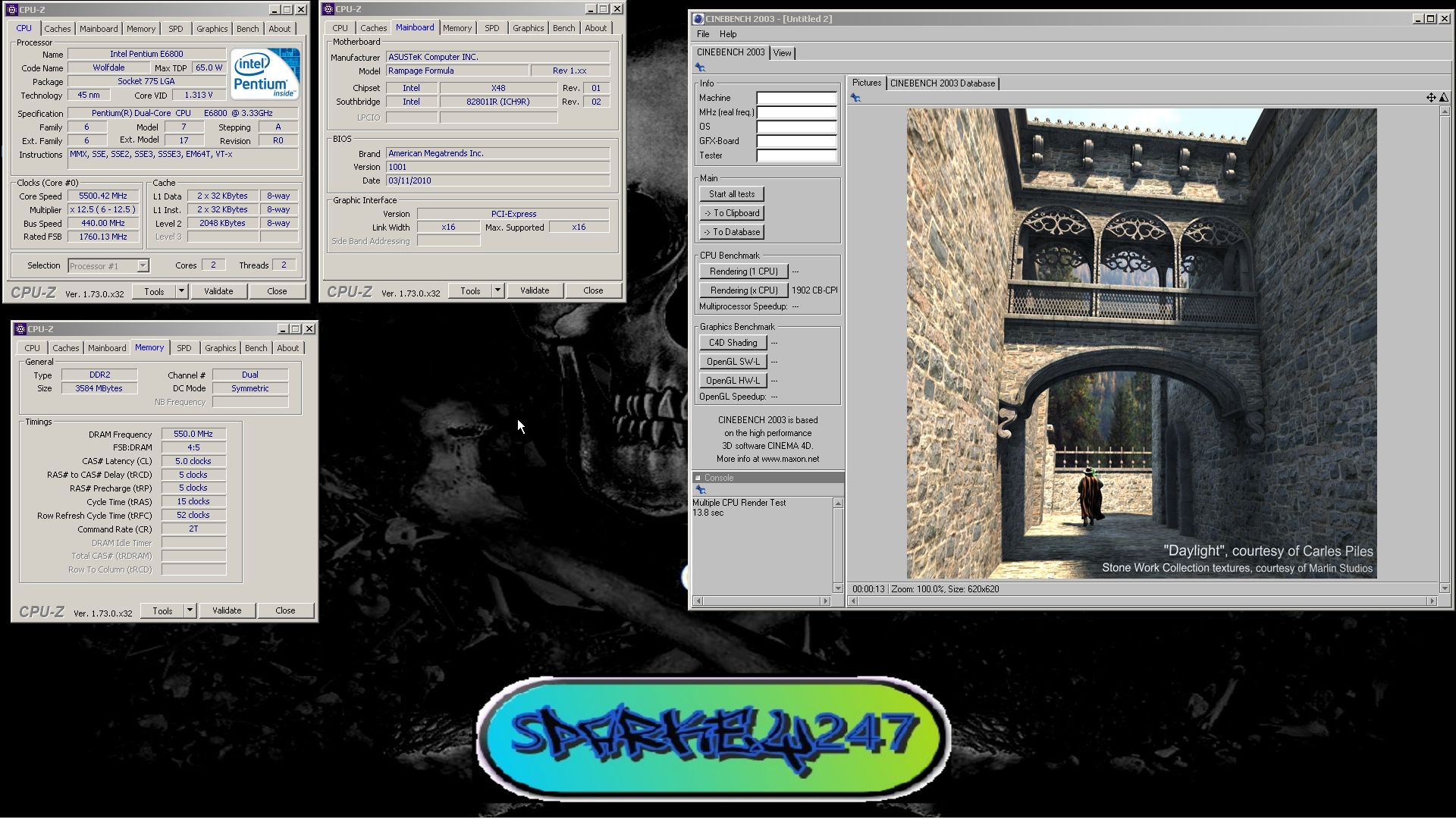
Task: Click the Intel Pentium E6800 name field
Action: point(146,54)
